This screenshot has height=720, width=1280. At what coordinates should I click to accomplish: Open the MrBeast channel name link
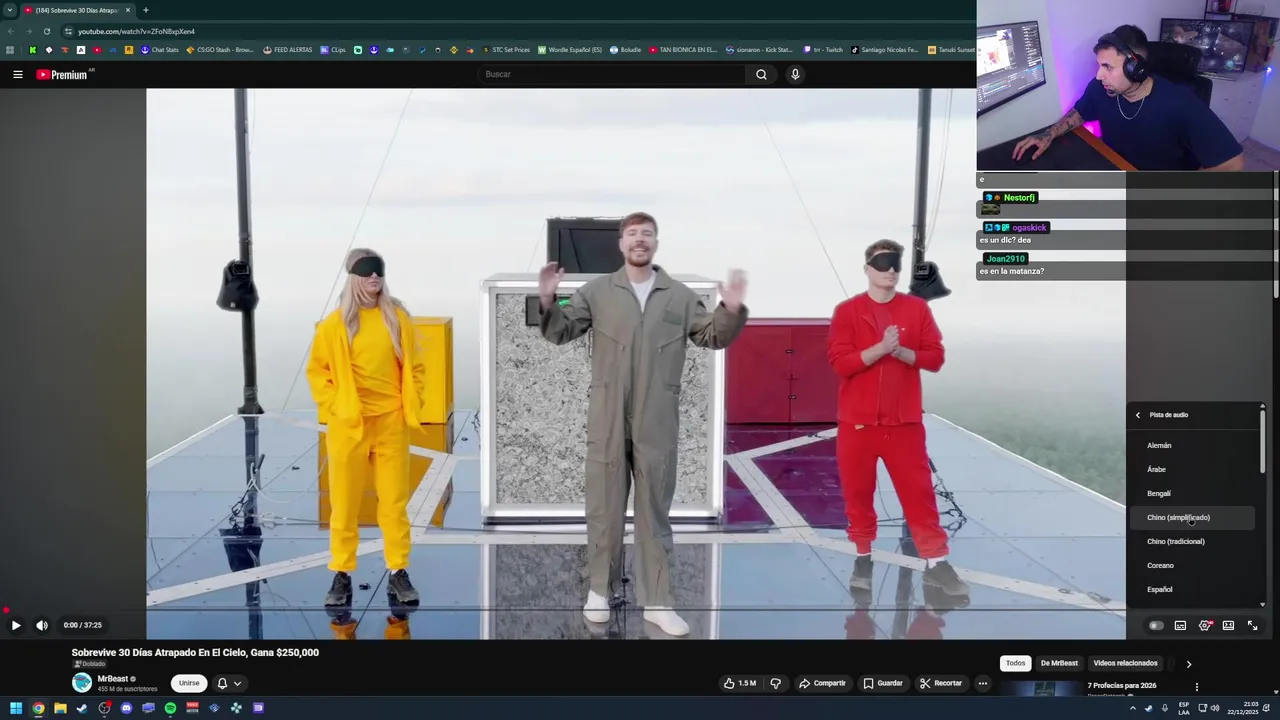point(113,679)
